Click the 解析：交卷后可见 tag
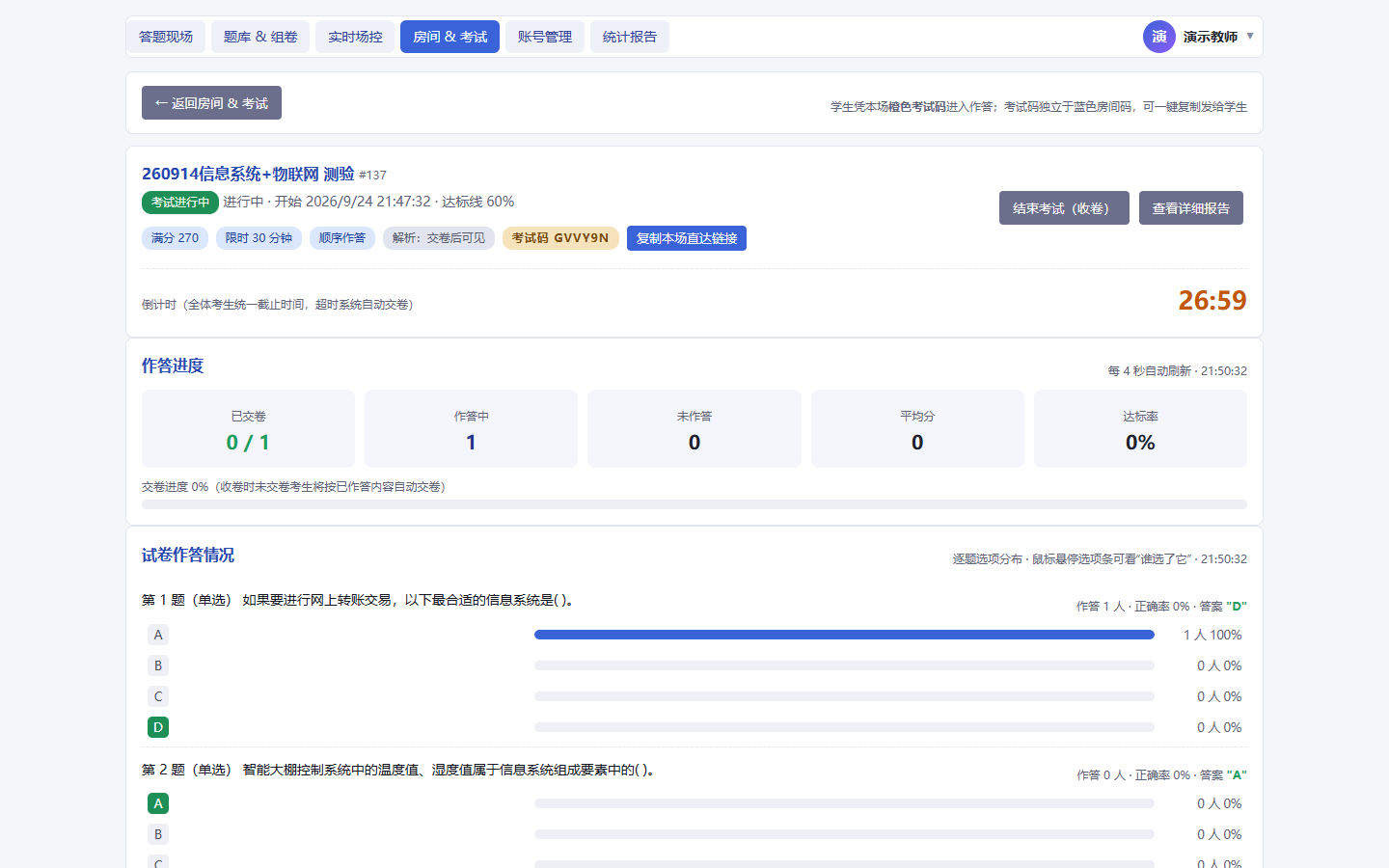 pos(439,238)
